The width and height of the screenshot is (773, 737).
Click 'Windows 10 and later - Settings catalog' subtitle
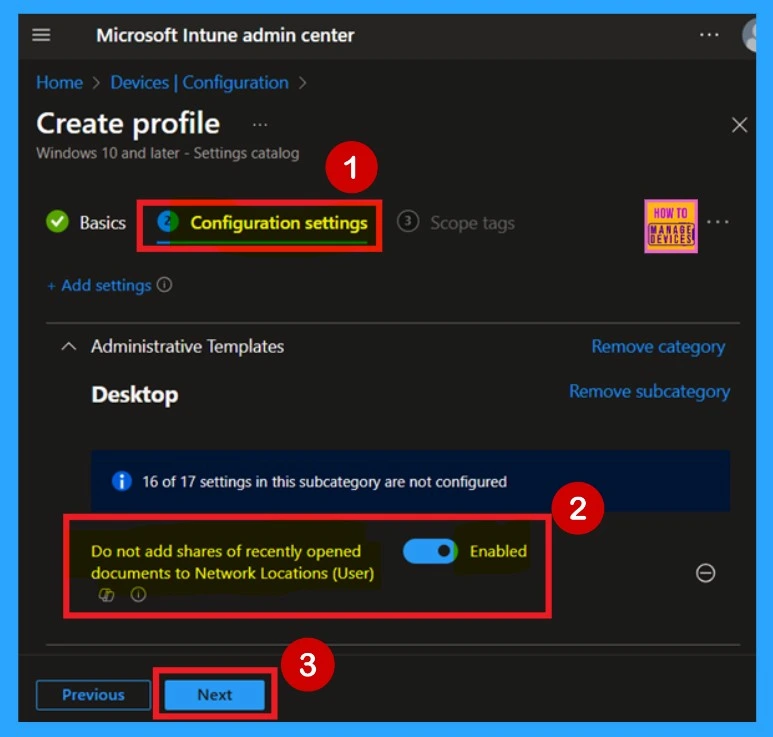pyautogui.click(x=168, y=153)
